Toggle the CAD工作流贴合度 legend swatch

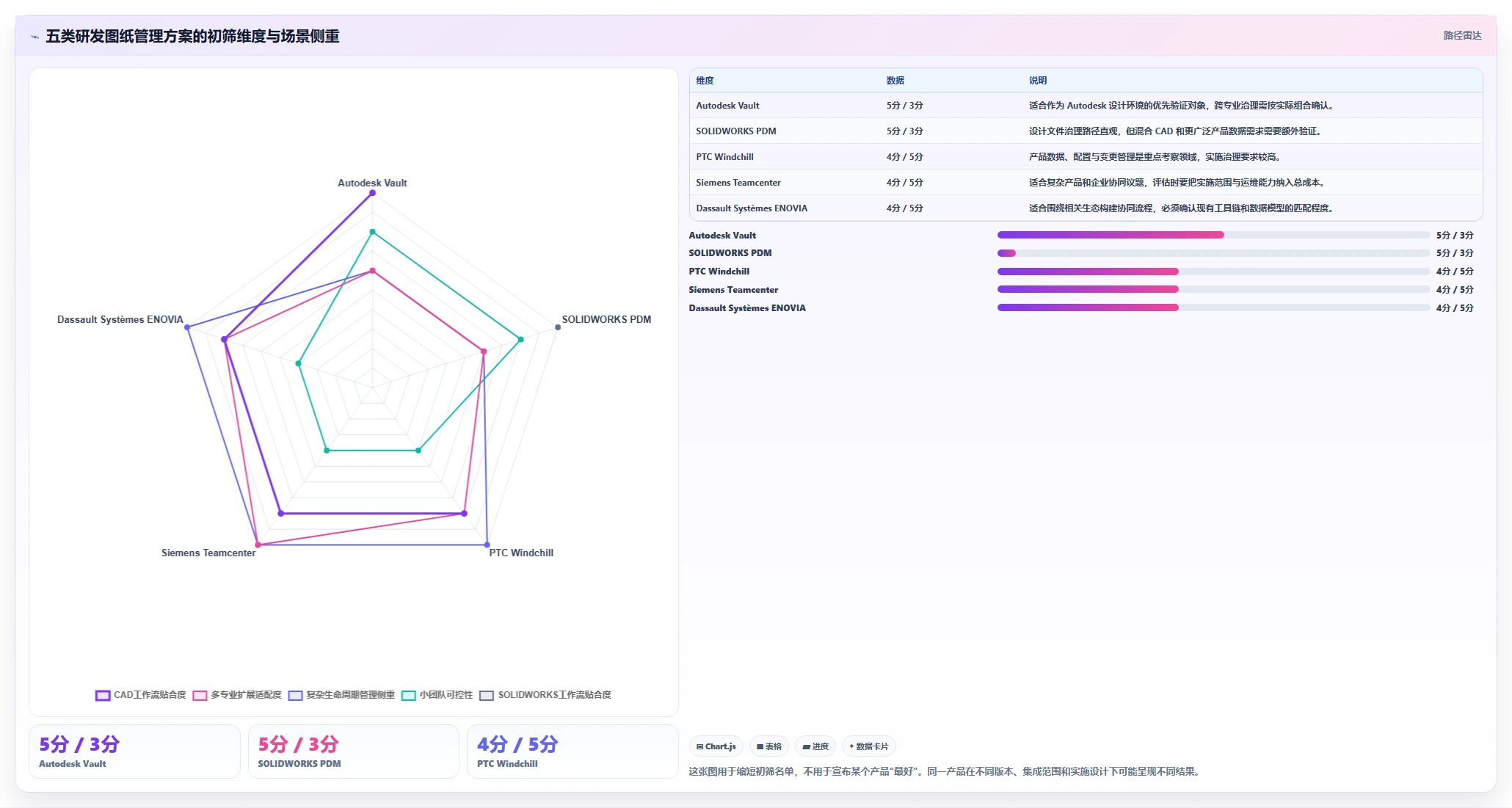(x=103, y=695)
